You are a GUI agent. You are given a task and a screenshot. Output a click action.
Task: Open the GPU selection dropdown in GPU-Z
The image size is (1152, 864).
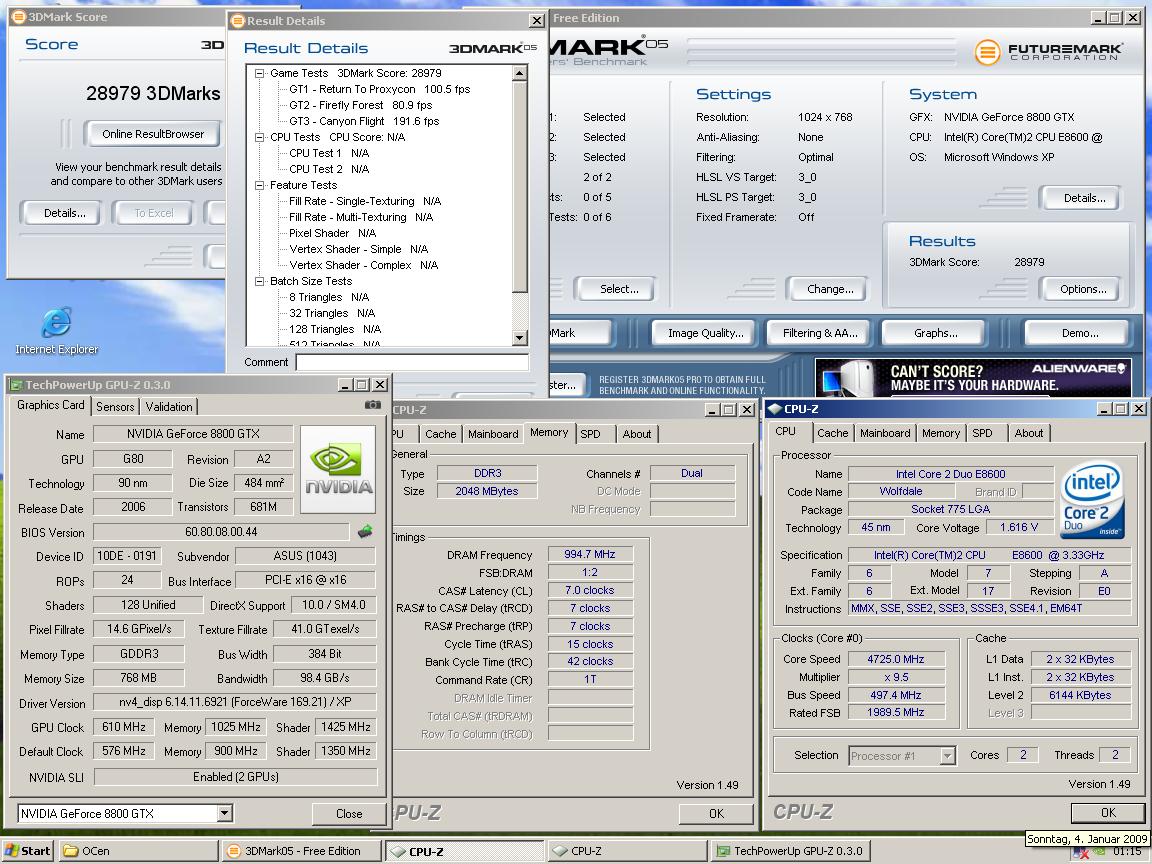[x=225, y=813]
